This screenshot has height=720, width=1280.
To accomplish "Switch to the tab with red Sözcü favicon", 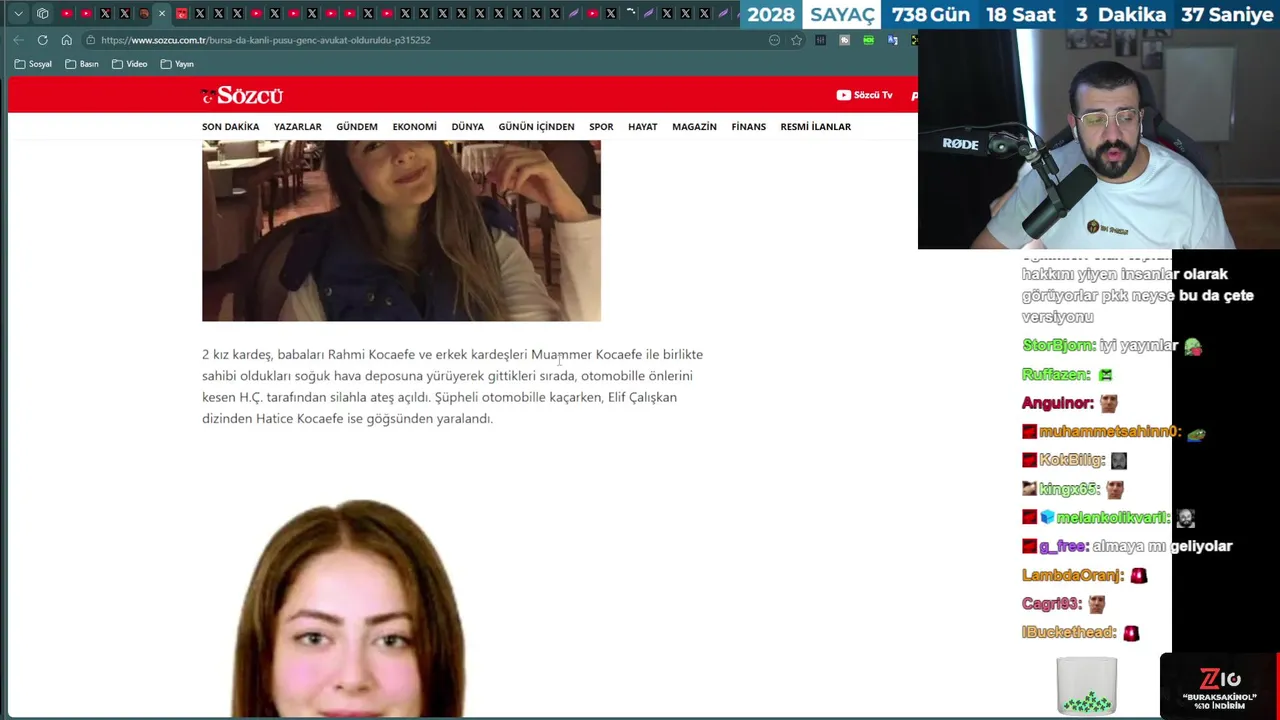I will (x=181, y=14).
